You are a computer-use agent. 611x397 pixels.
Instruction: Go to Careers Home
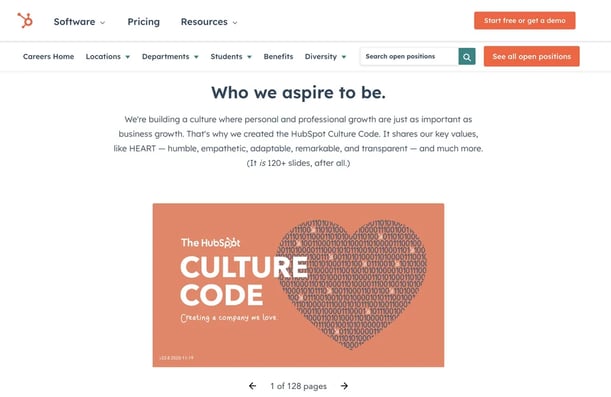[x=48, y=56]
